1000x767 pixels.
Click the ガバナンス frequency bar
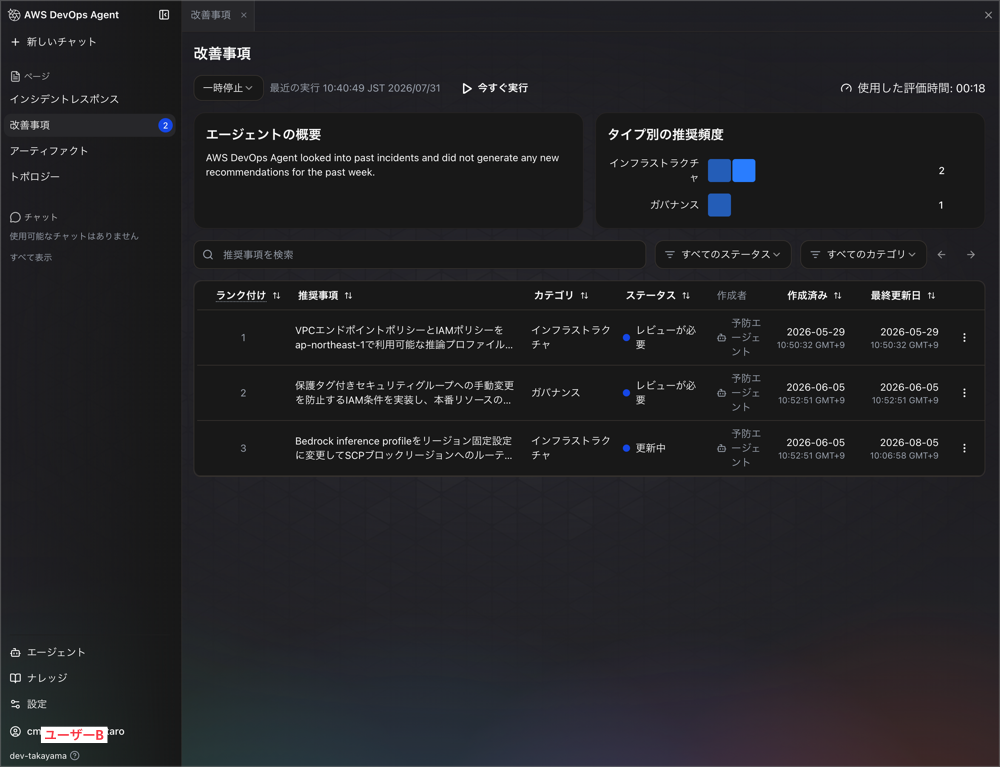point(719,205)
